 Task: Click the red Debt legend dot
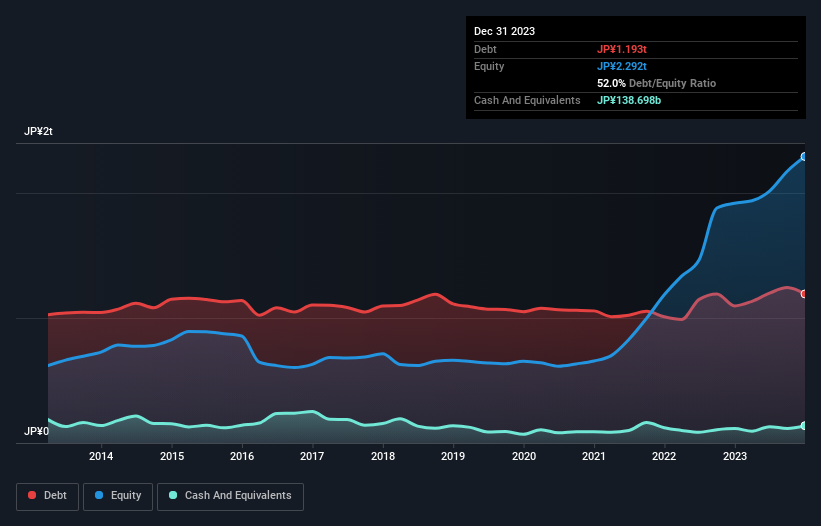coord(32,495)
